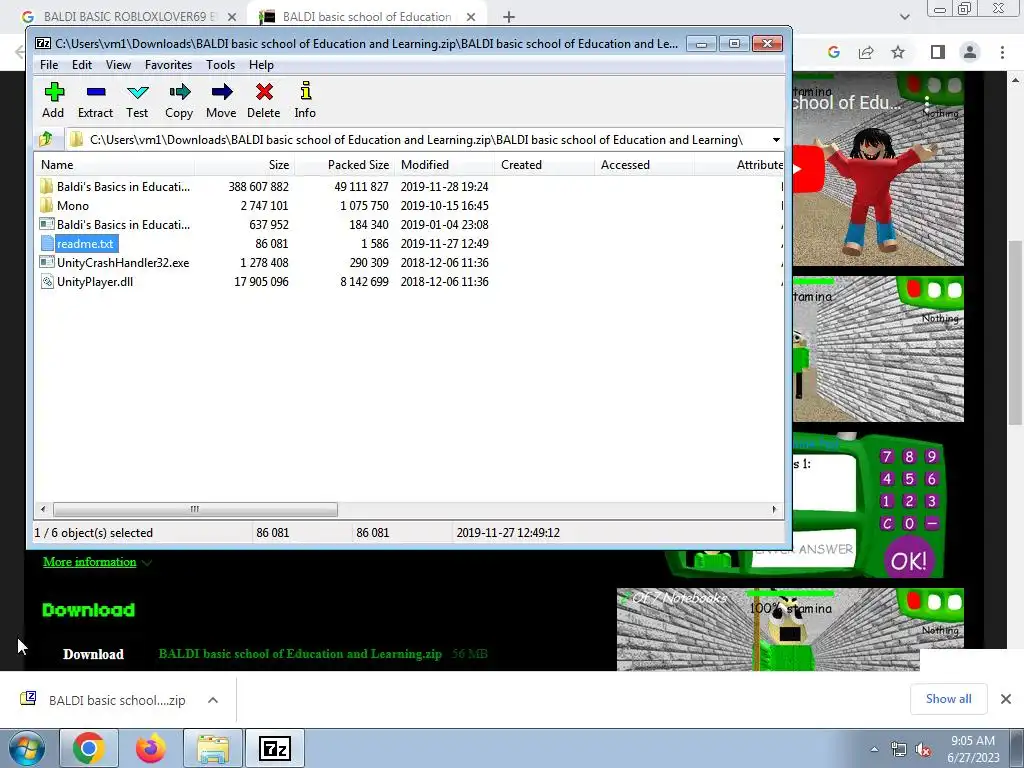Click 7-Zip taskbar icon
1024x768 pixels.
[x=274, y=748]
